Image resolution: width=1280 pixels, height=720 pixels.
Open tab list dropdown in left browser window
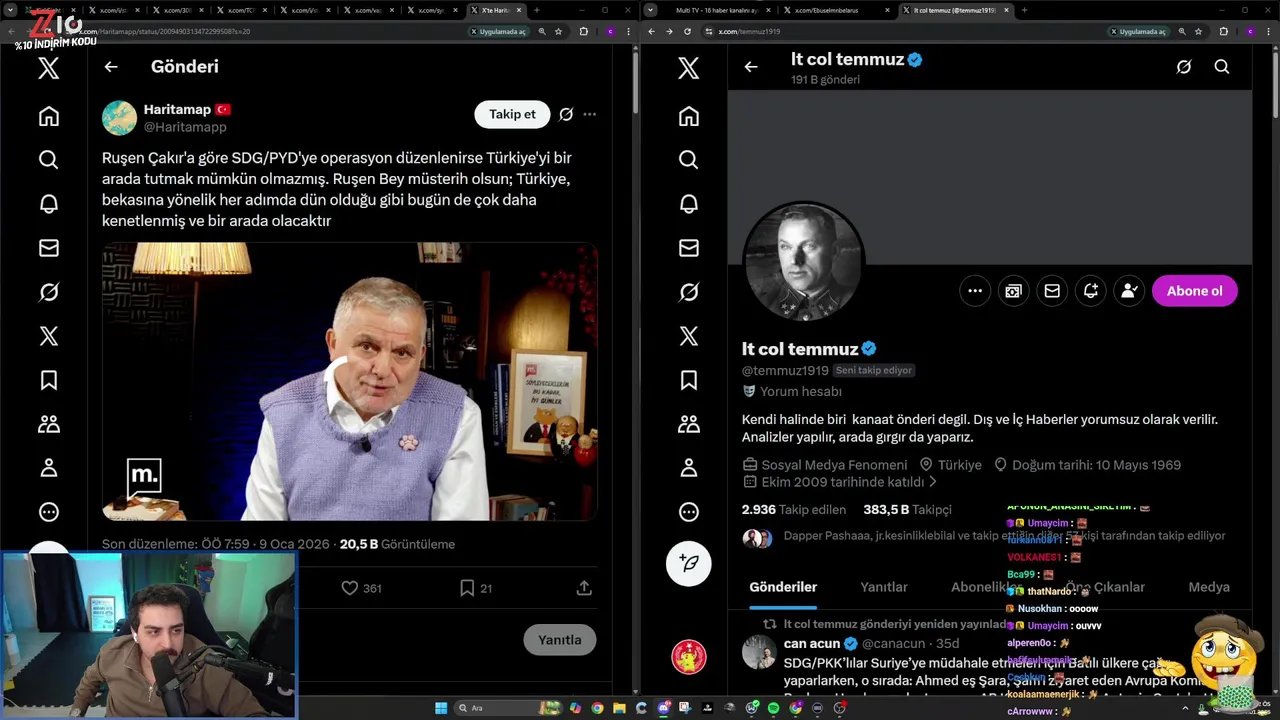click(x=11, y=10)
